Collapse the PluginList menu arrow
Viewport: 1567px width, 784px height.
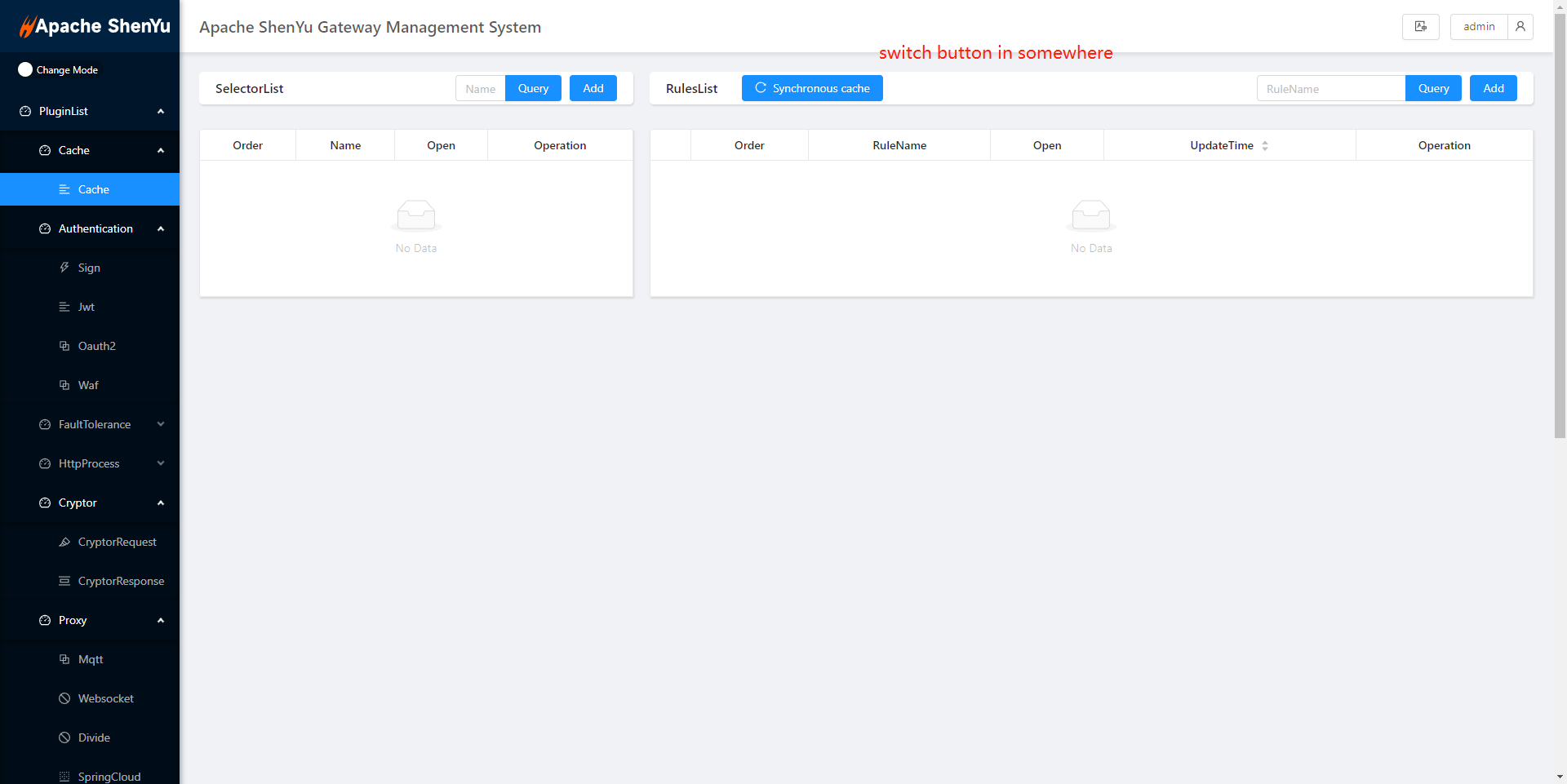coord(161,111)
